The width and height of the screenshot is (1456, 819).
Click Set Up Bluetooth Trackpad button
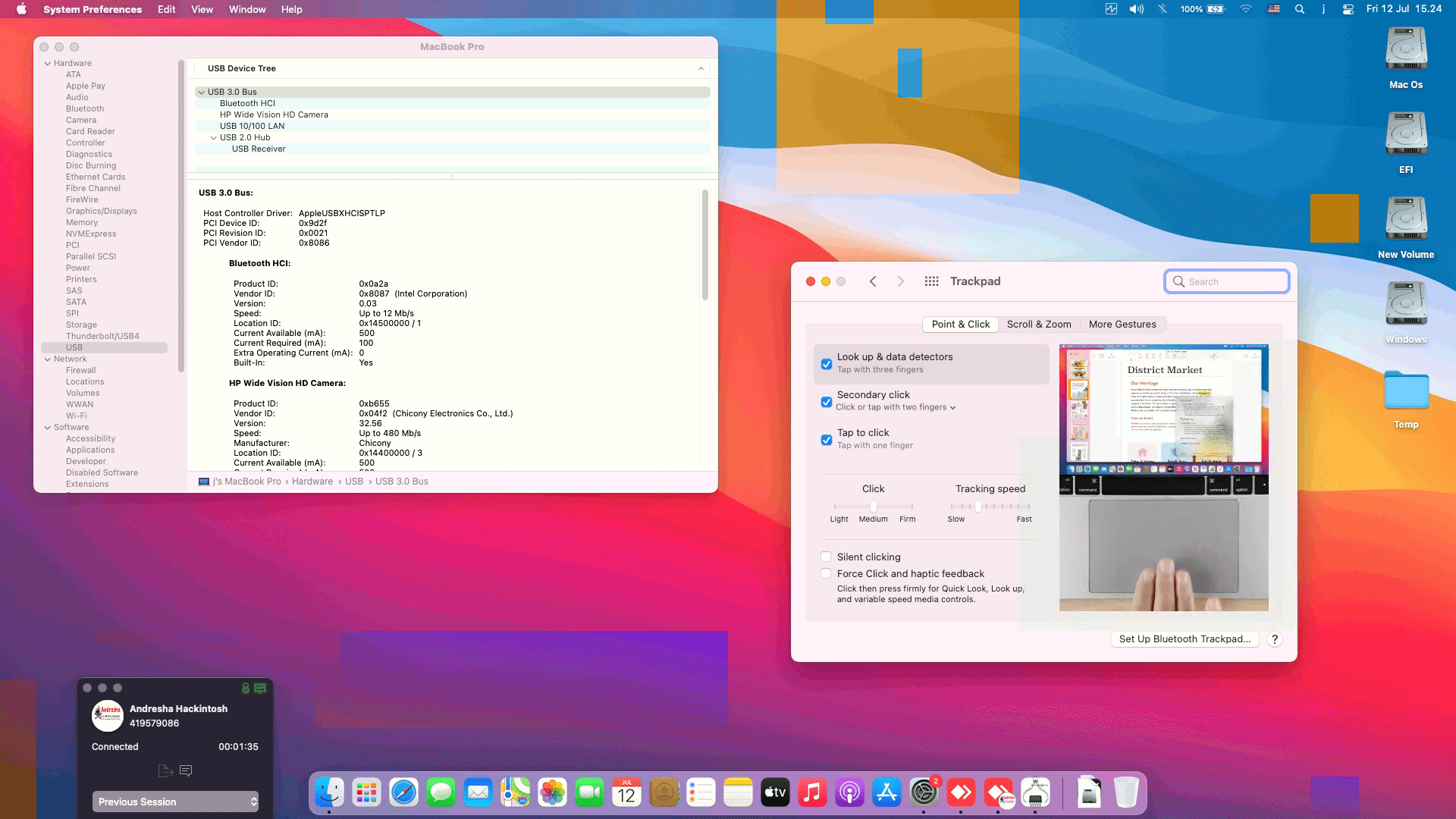(1185, 639)
